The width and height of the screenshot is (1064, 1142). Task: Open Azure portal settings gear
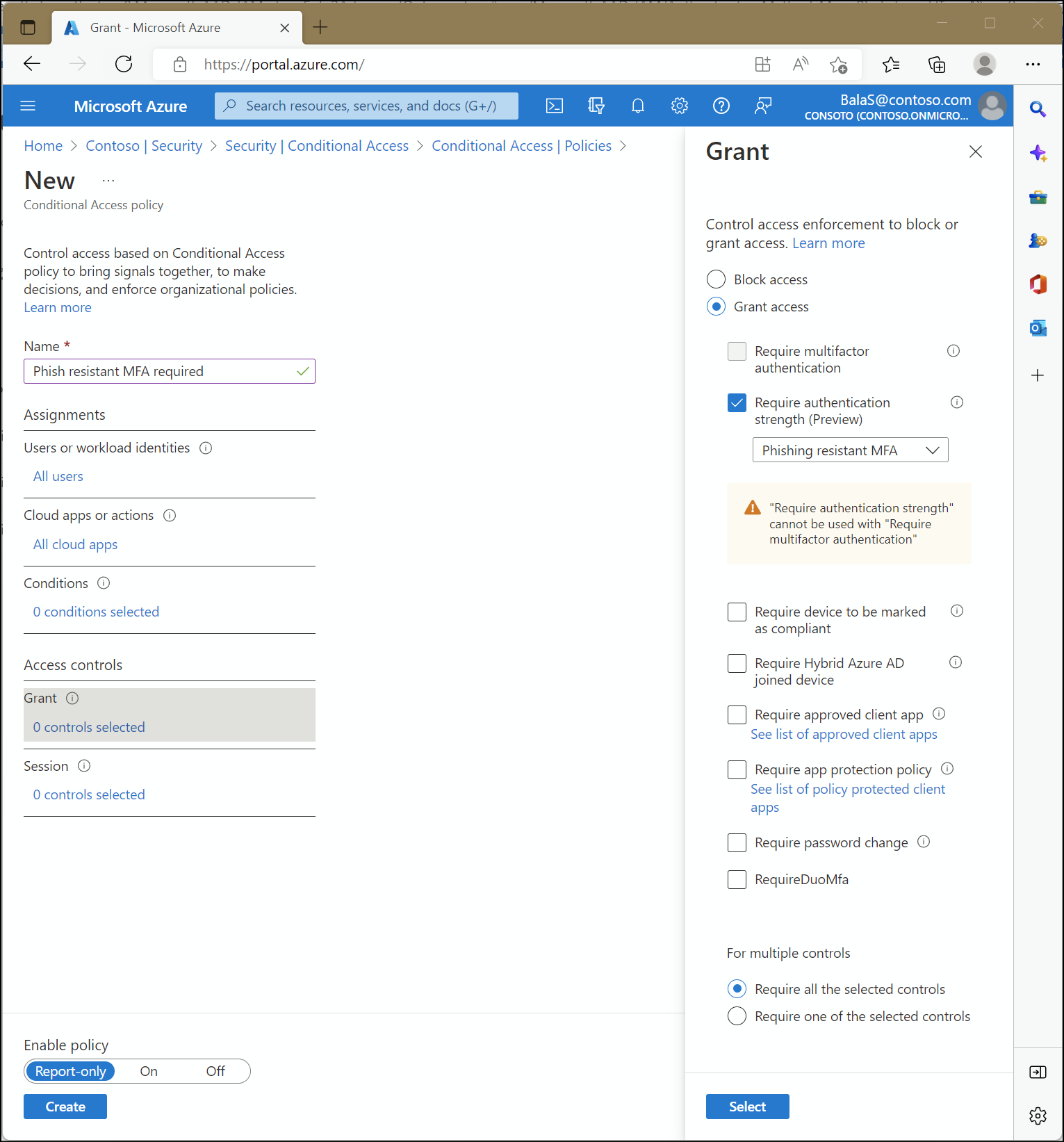point(679,106)
